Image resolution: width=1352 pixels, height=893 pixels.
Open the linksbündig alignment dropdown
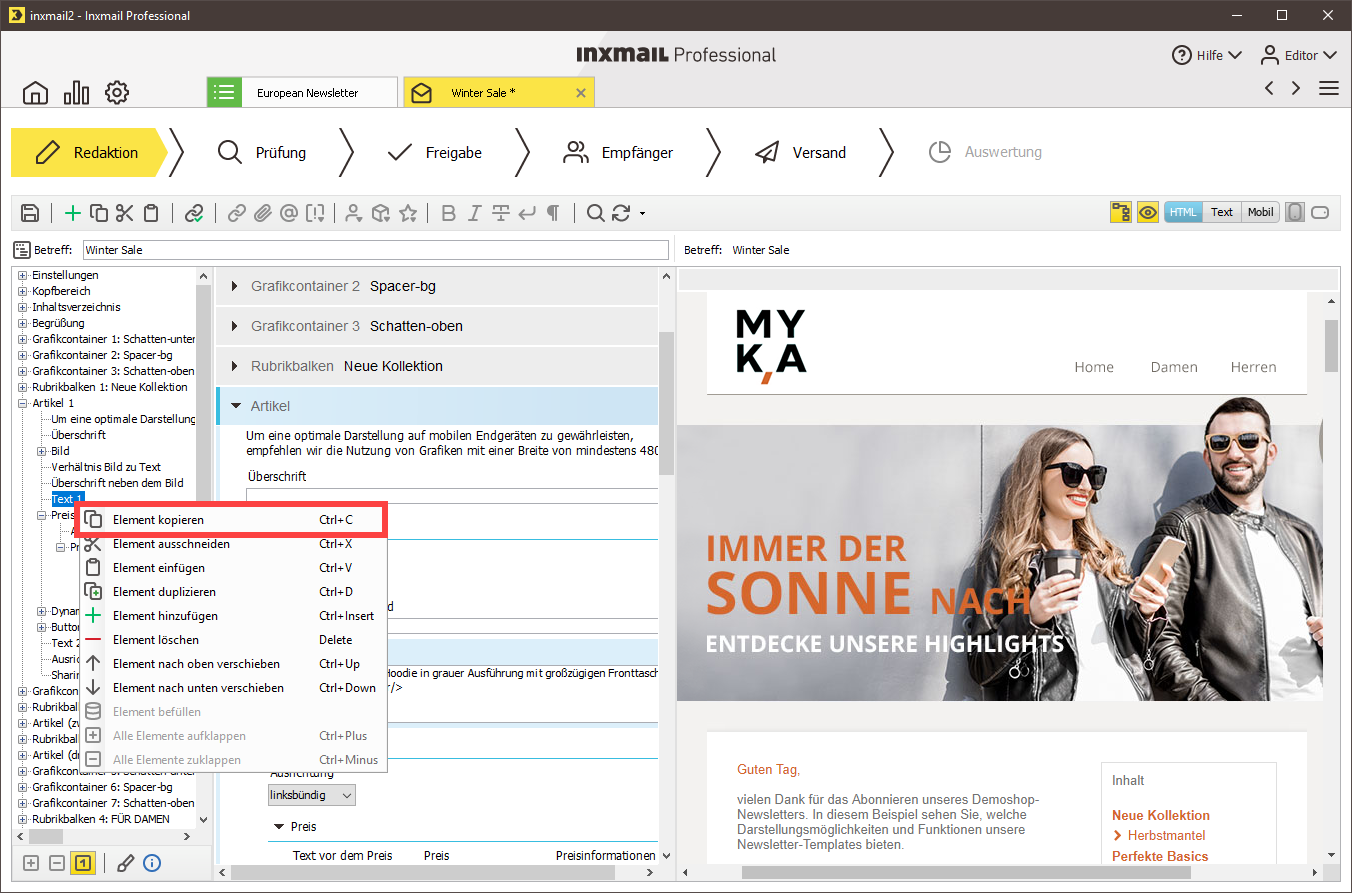(x=312, y=795)
